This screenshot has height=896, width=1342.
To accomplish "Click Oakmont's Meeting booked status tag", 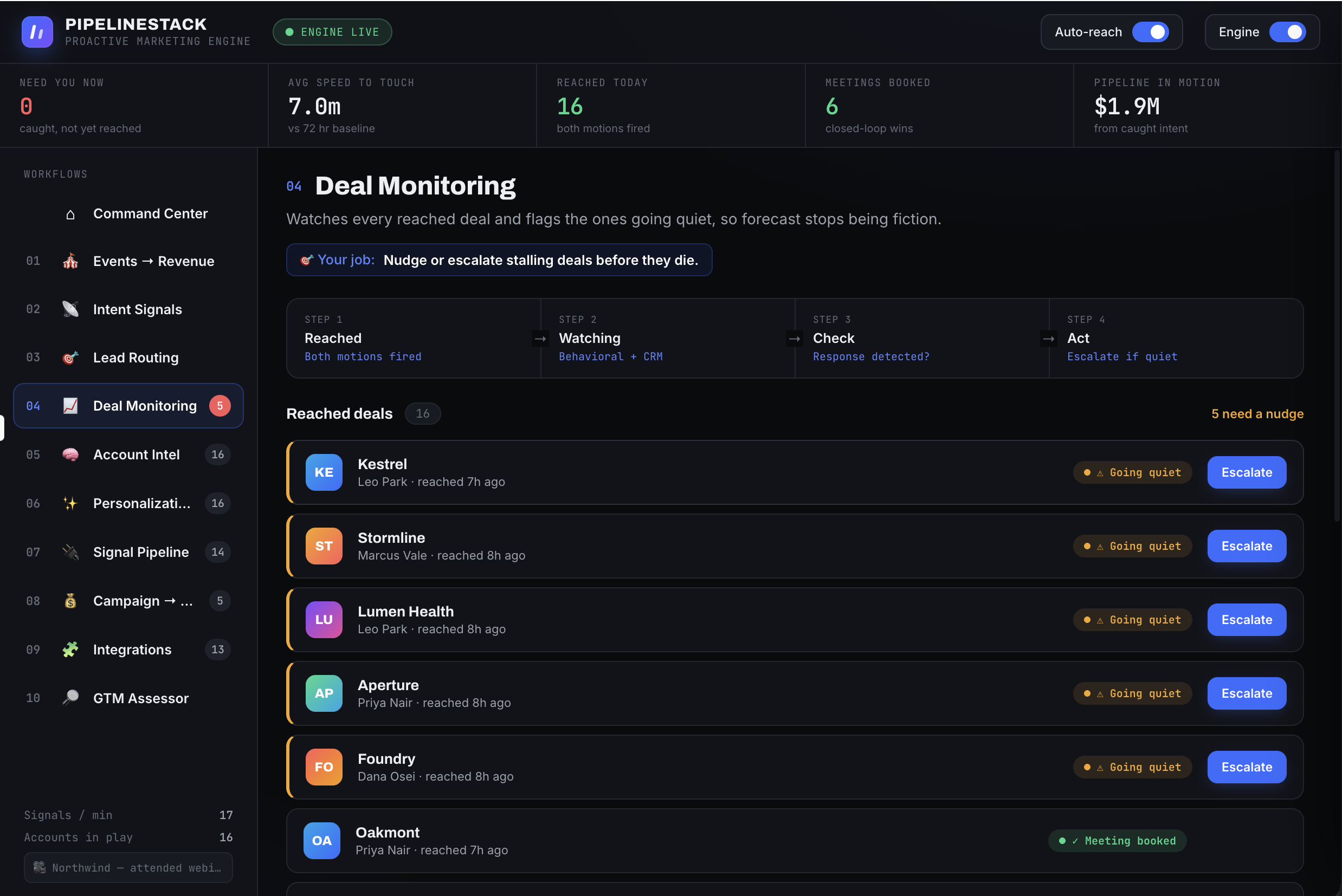I will coord(1118,841).
